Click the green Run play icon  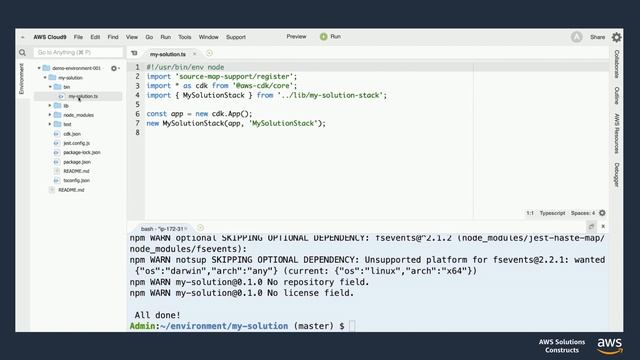(324, 37)
